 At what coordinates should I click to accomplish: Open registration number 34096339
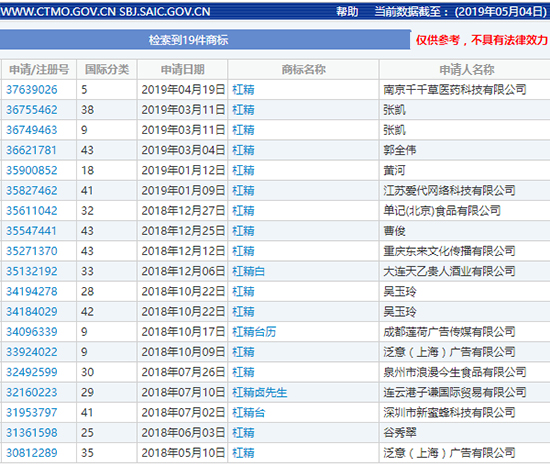point(32,332)
